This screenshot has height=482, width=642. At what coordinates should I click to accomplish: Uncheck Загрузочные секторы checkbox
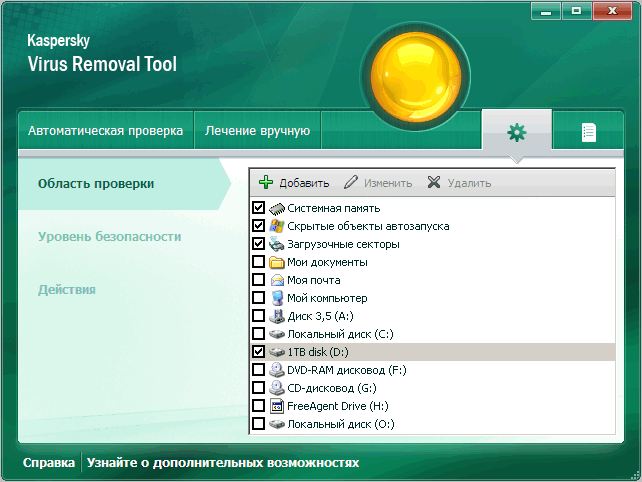click(x=258, y=244)
